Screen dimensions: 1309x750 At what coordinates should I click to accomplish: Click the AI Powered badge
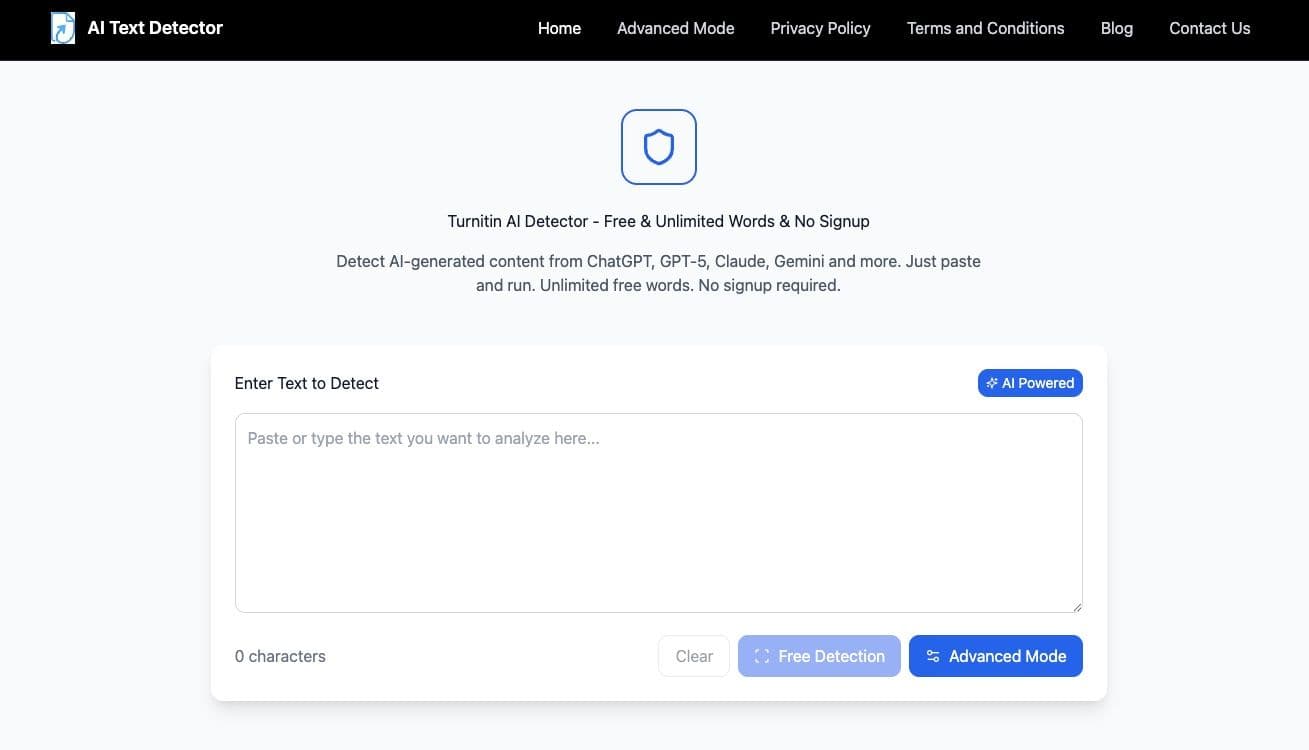pos(1030,383)
